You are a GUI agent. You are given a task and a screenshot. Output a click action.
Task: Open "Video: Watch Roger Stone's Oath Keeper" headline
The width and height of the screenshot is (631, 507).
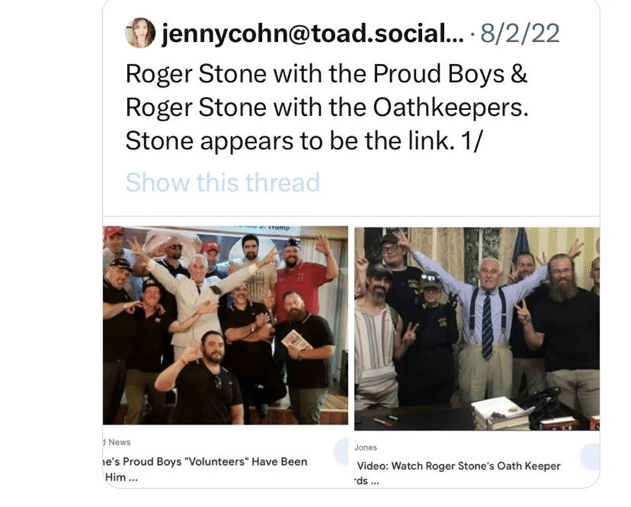pyautogui.click(x=458, y=466)
